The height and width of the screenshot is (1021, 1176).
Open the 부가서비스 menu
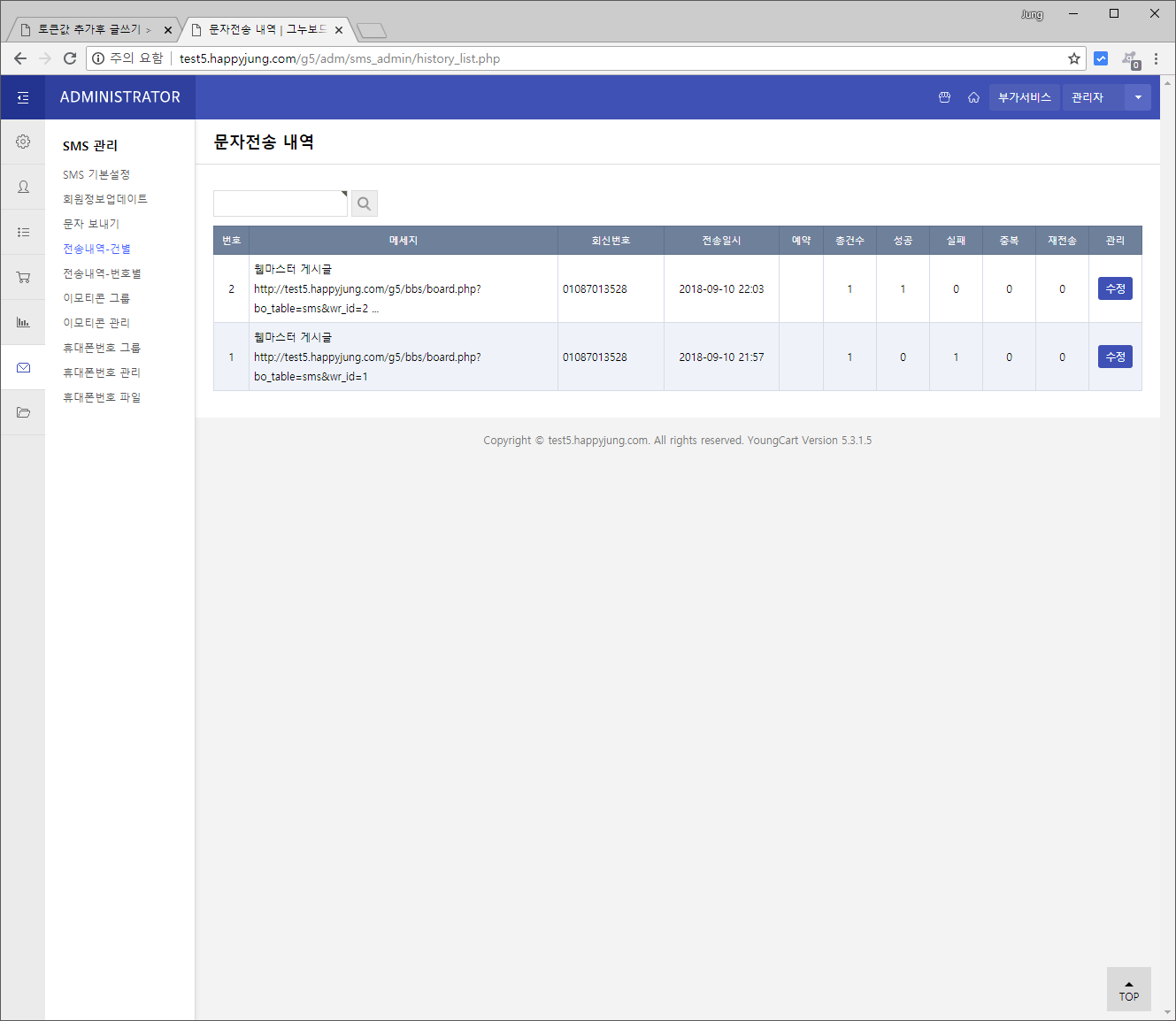(1024, 97)
